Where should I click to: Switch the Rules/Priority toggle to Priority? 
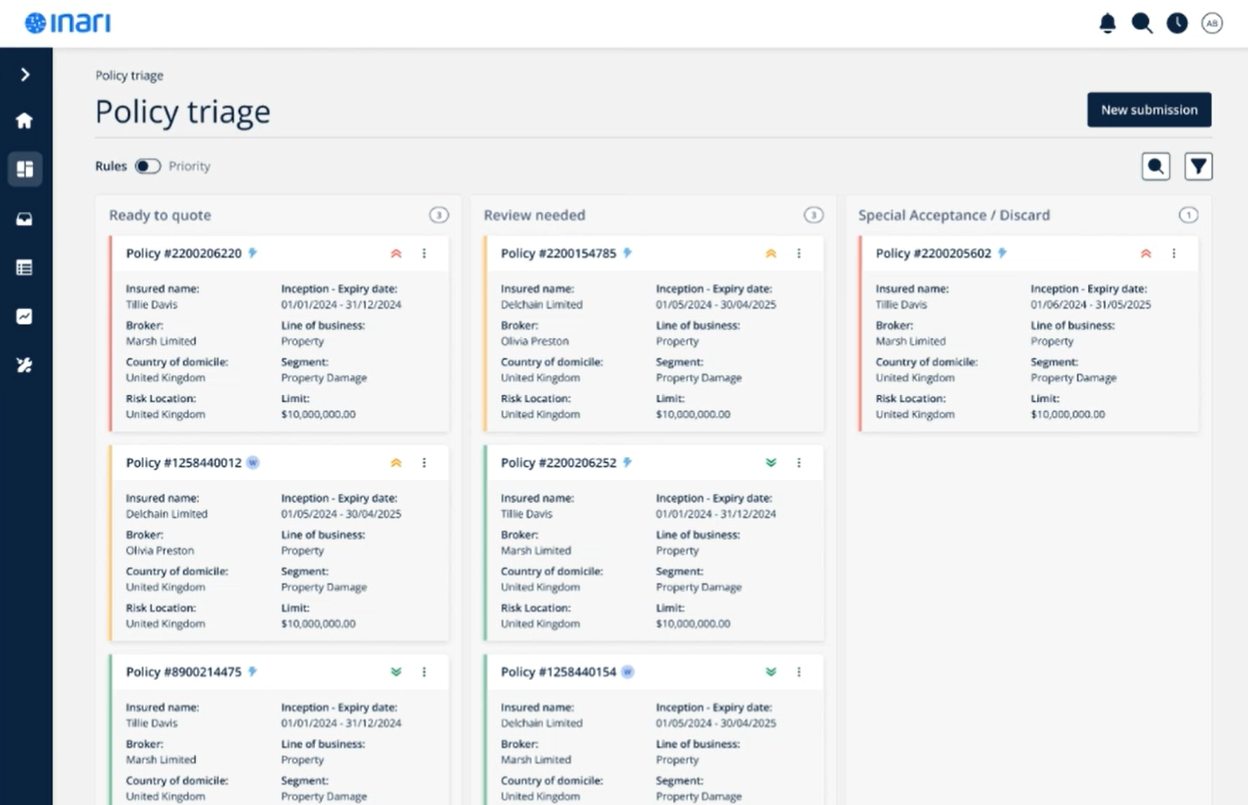(x=147, y=166)
